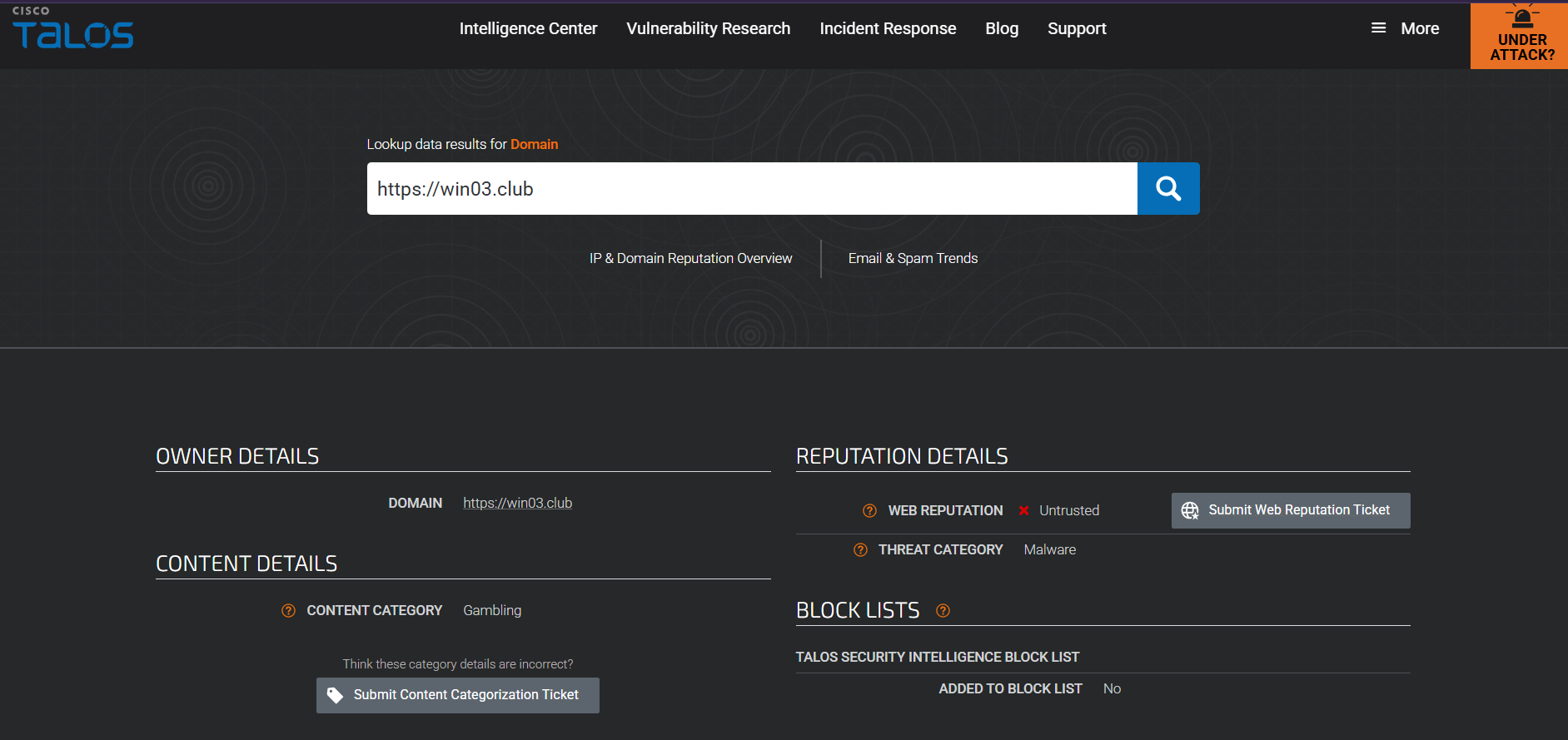
Task: Click the Web Reputation help question icon
Action: click(869, 511)
